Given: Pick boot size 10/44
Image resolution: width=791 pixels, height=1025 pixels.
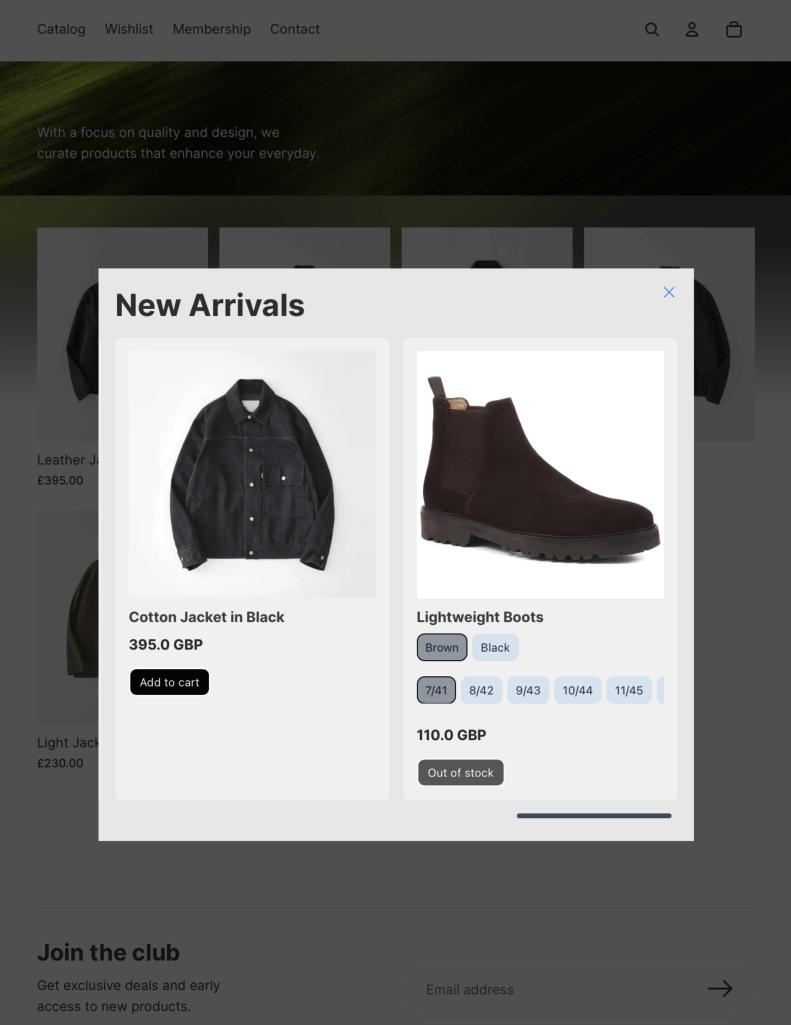Looking at the screenshot, I should coord(578,690).
